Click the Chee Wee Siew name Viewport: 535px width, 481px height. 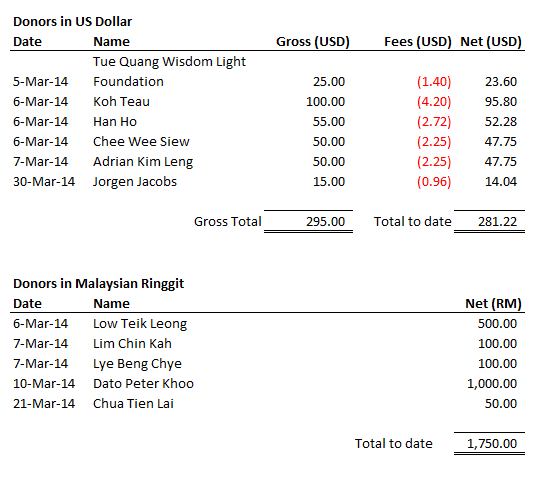coord(141,142)
